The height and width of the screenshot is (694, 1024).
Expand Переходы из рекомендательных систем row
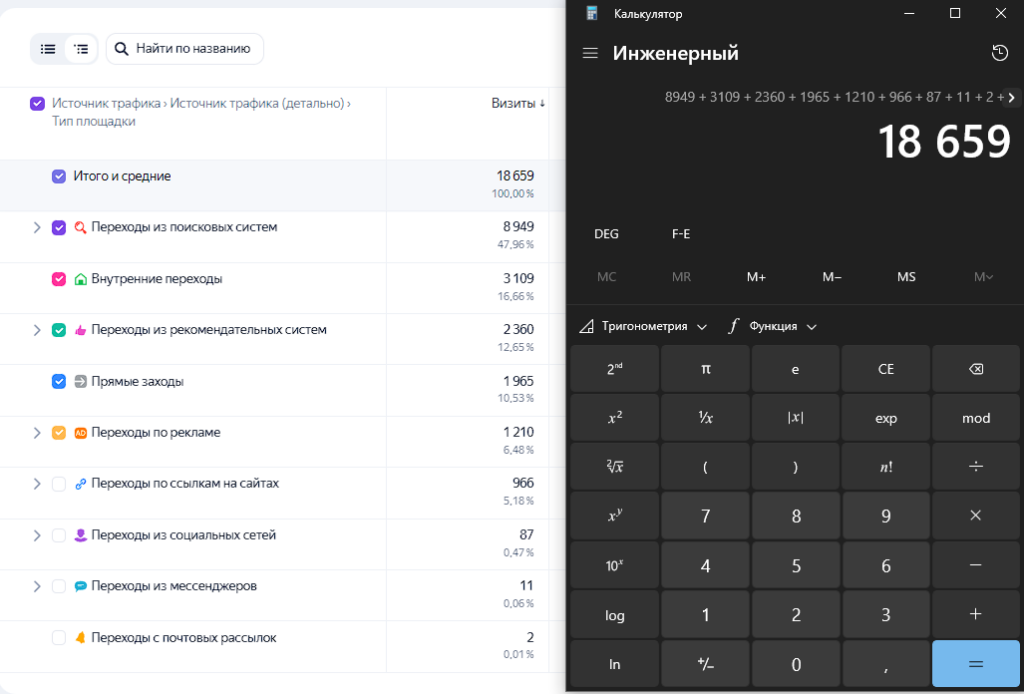point(37,330)
